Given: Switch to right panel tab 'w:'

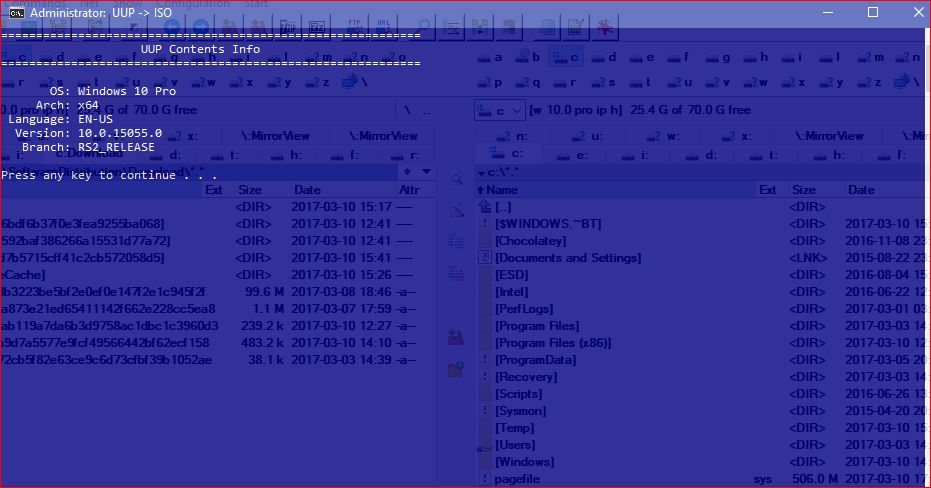Looking at the screenshot, I should click(x=667, y=136).
